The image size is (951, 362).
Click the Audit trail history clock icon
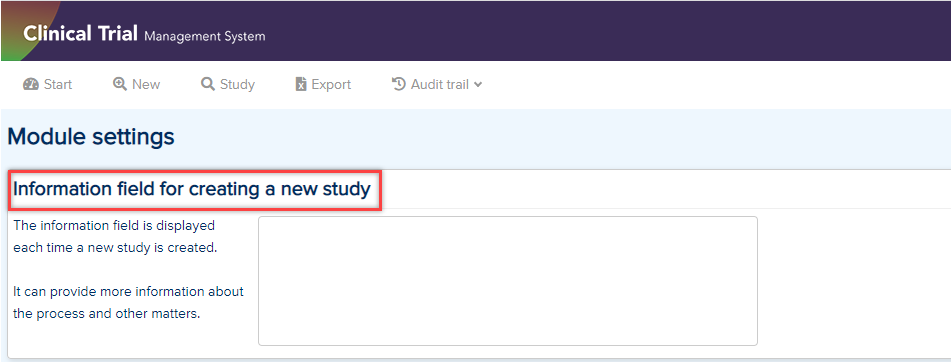398,84
